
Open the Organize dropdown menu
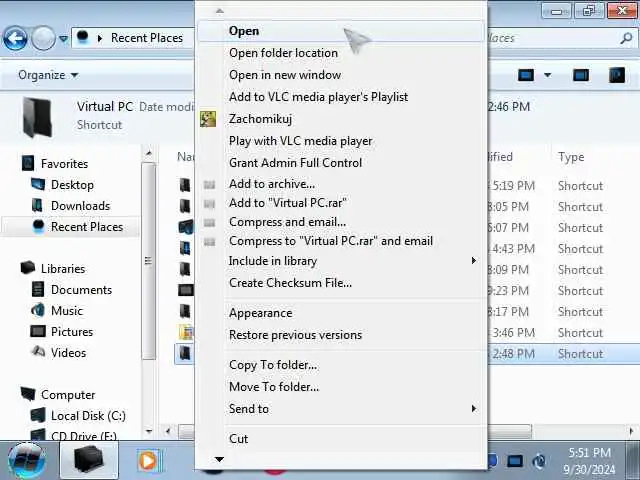click(x=48, y=75)
